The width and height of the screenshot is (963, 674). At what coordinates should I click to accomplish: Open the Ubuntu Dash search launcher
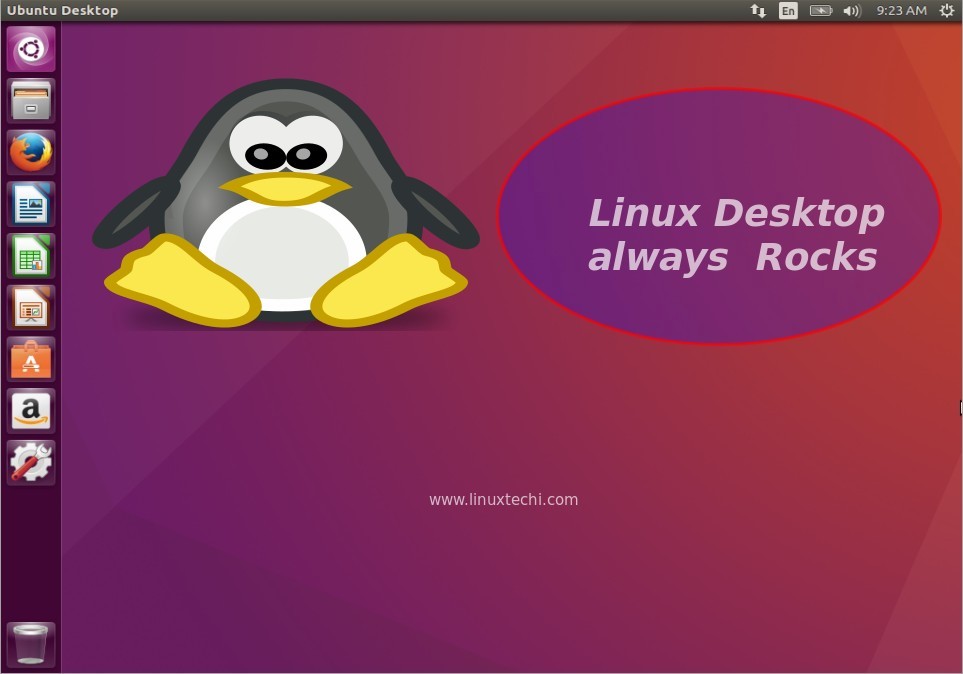pos(31,49)
